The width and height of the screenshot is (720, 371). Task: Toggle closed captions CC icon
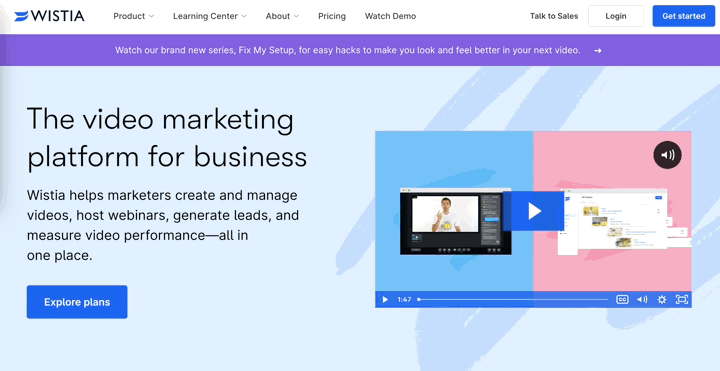point(622,299)
